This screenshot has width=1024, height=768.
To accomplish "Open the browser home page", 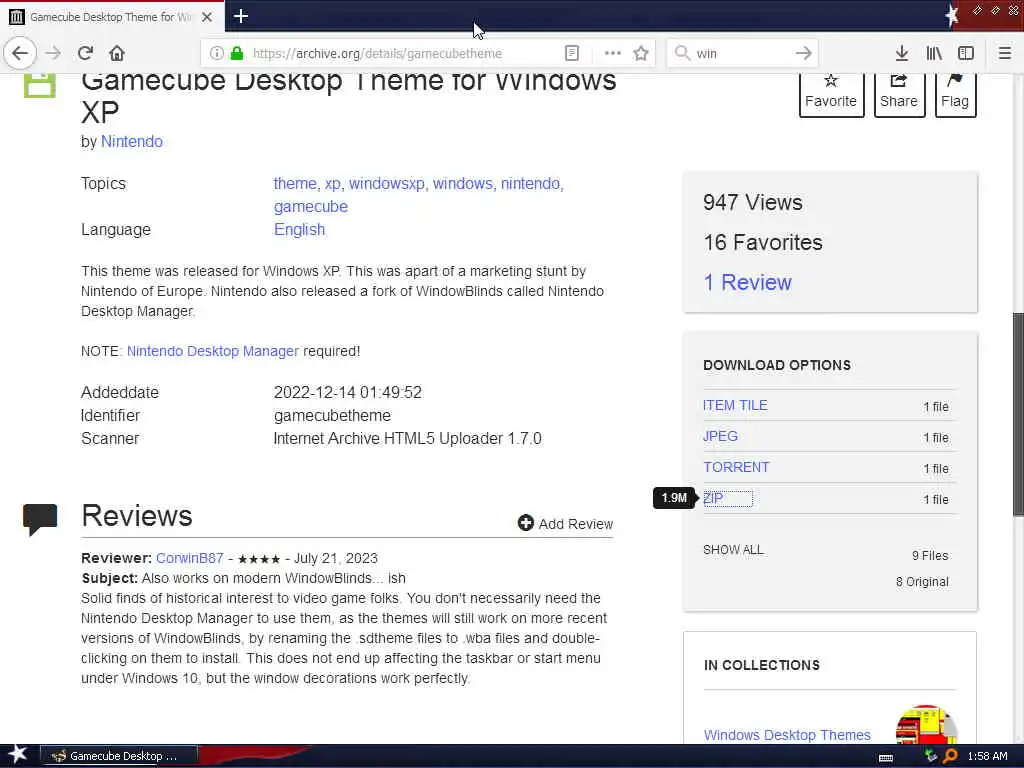I will [116, 53].
